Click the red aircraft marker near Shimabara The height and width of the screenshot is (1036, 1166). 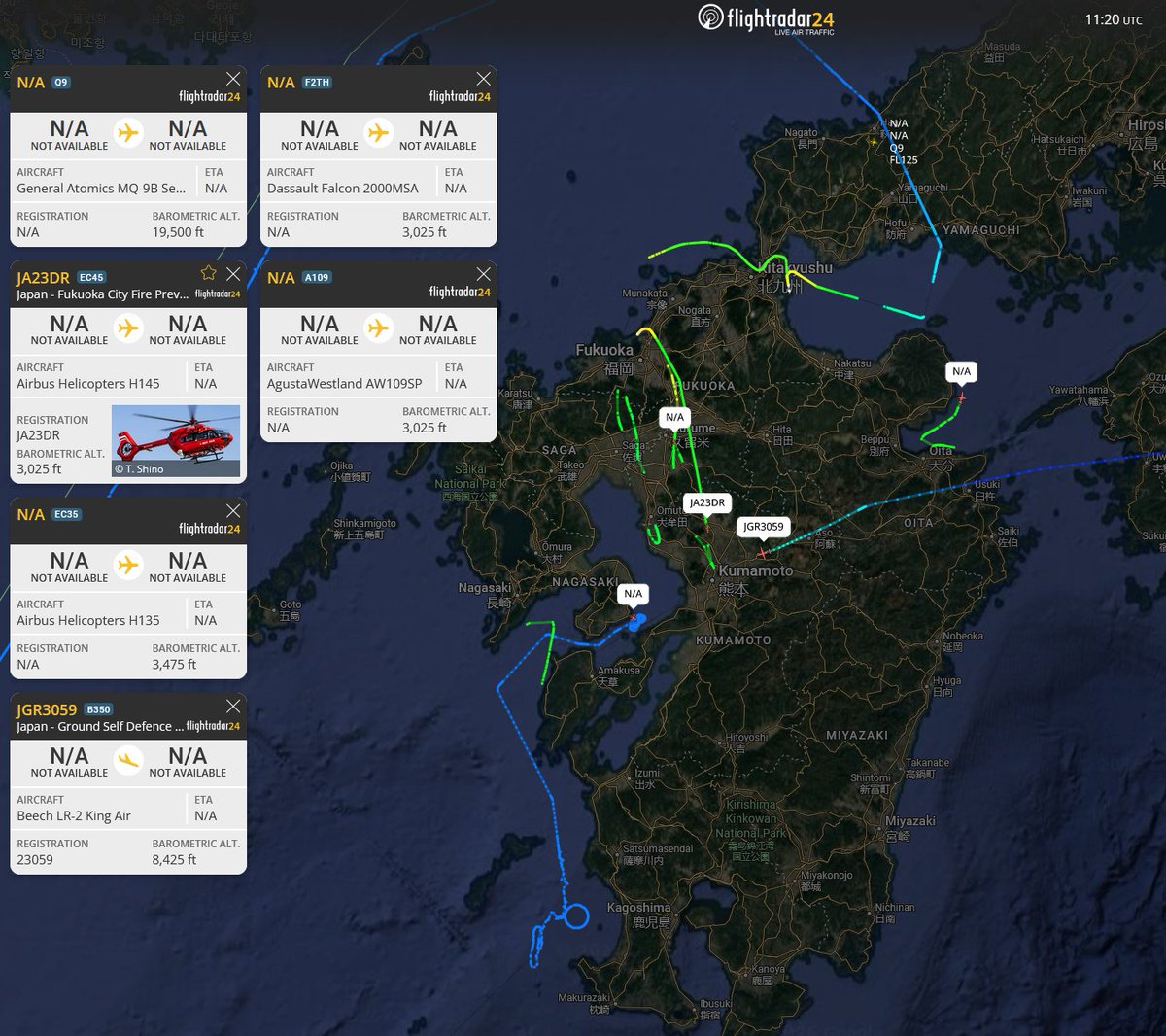[x=634, y=617]
